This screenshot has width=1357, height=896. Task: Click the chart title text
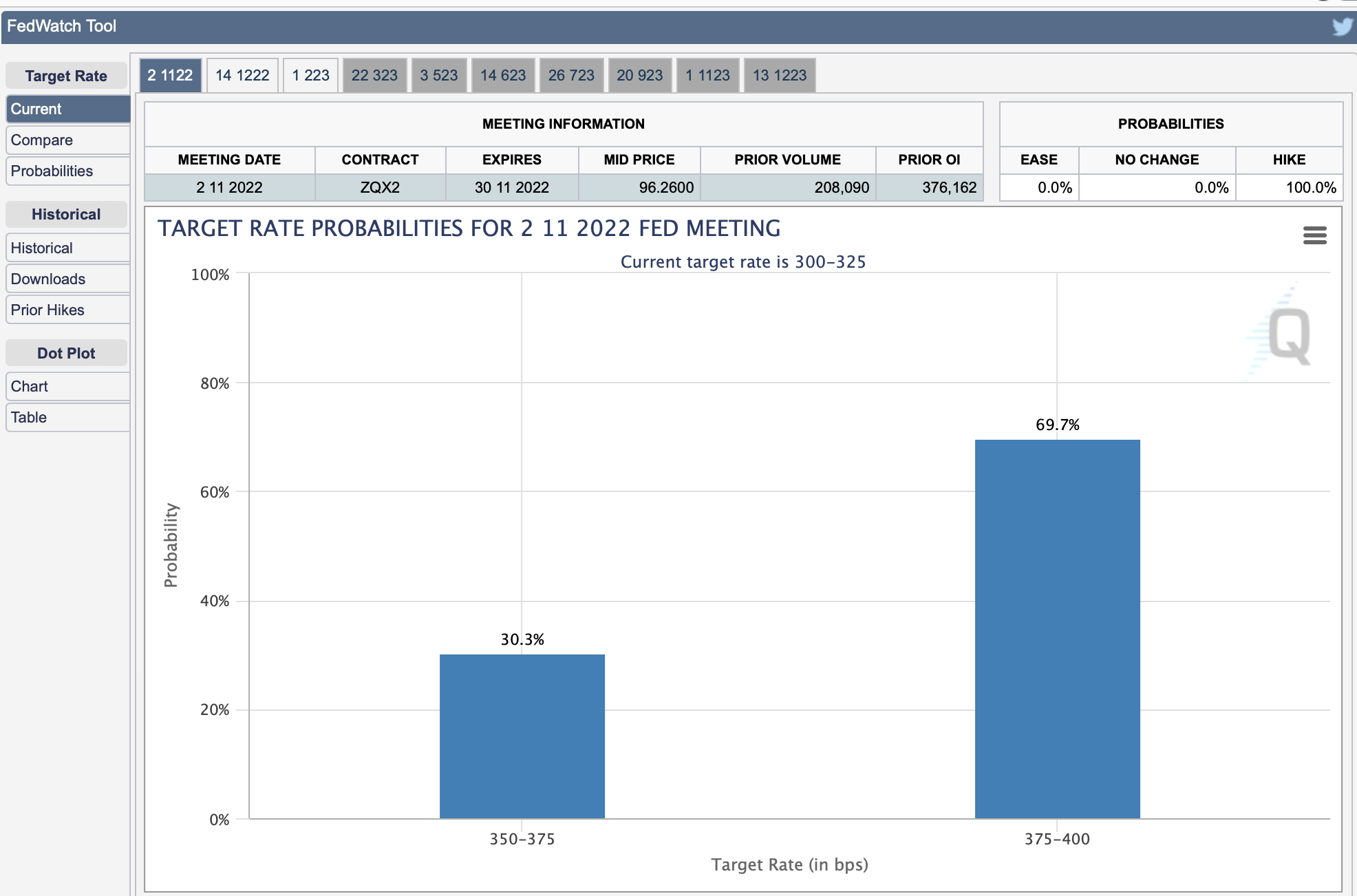pyautogui.click(x=469, y=228)
